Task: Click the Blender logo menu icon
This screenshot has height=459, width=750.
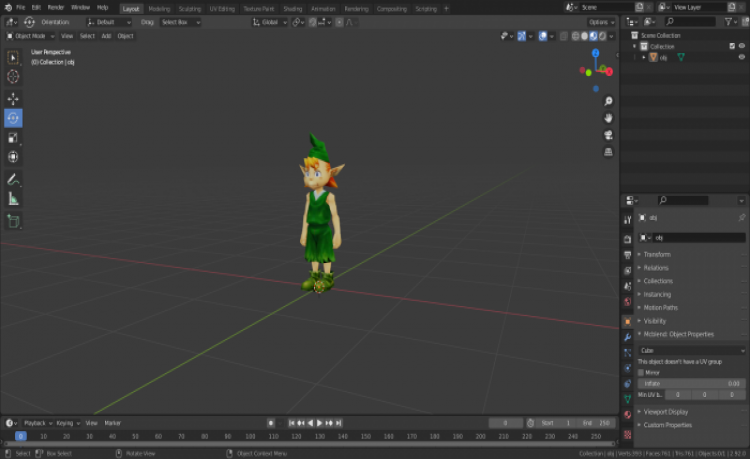Action: (8, 8)
